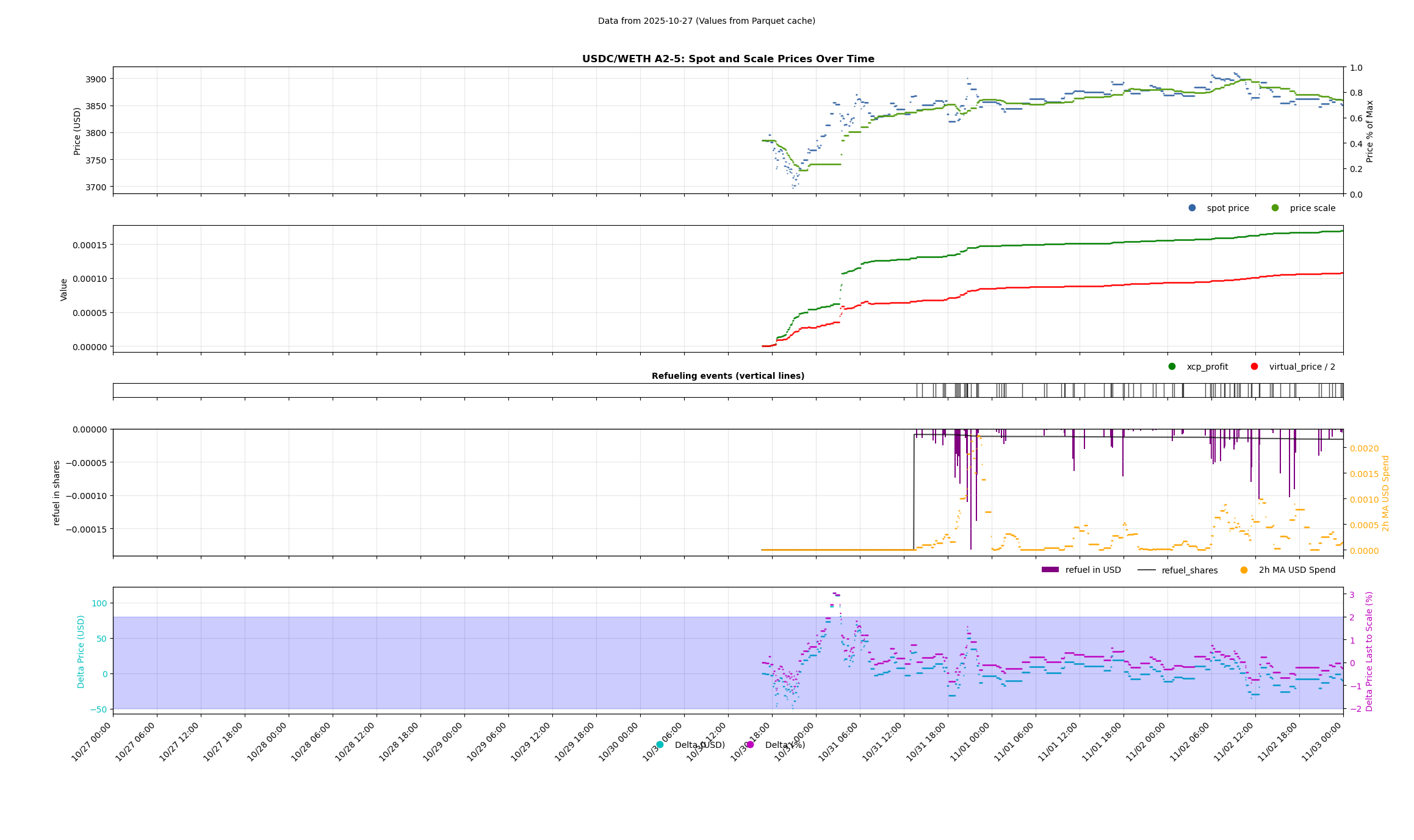Click the blue spot price legend marker

1192,208
